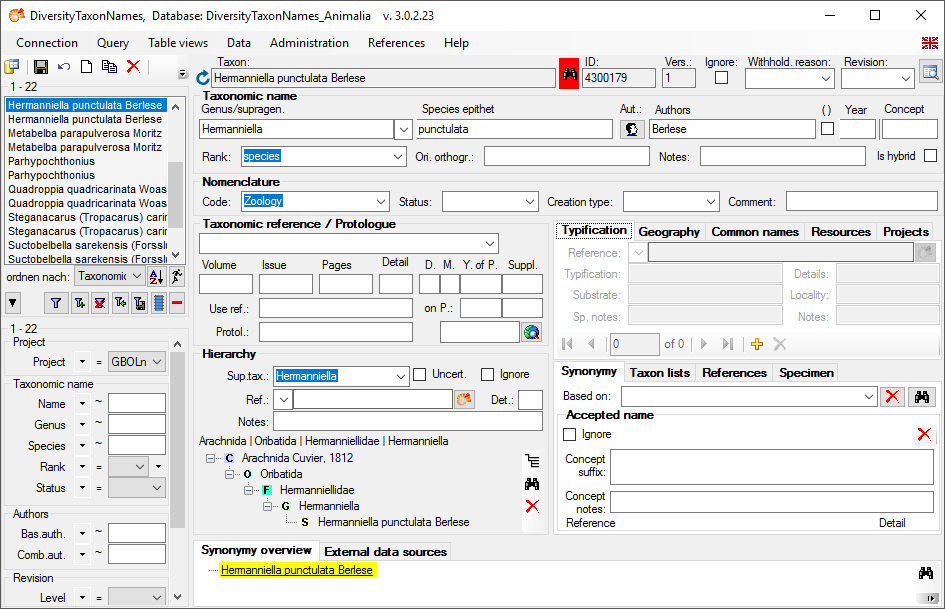
Task: Collapse the Hermanniellidae tree node
Action: 248,490
